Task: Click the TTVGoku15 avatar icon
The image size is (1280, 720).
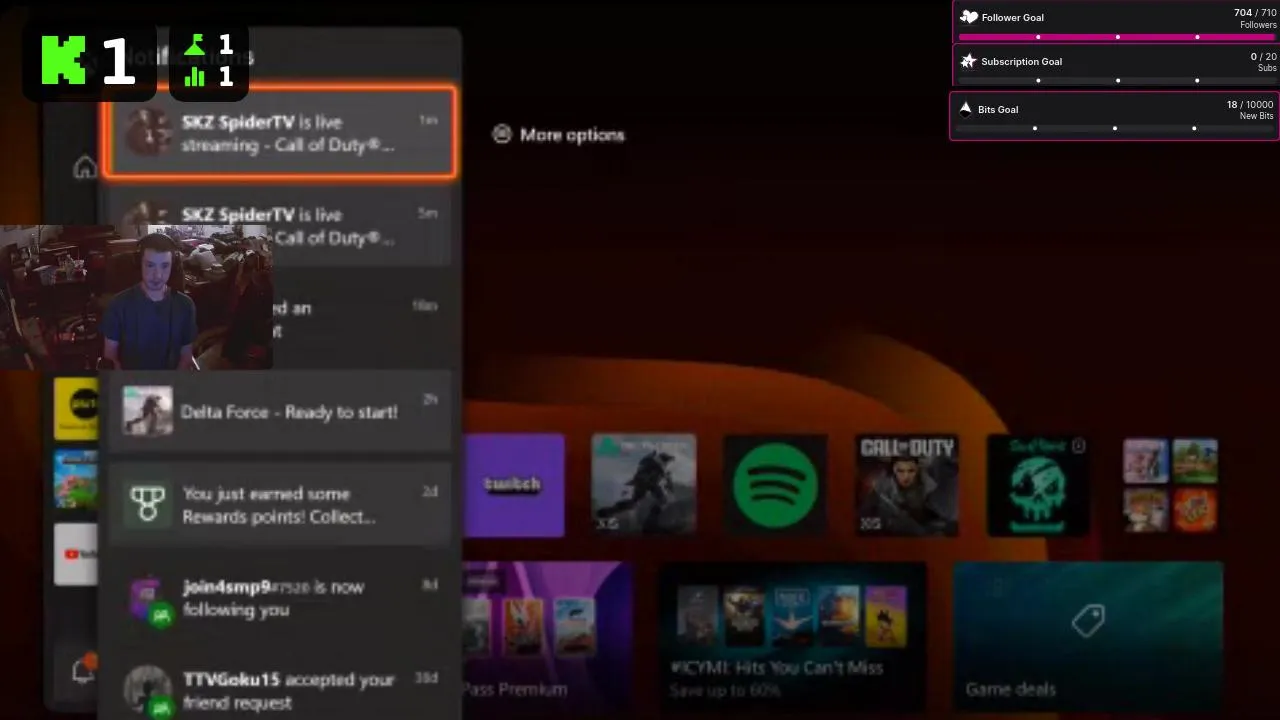Action: click(148, 692)
